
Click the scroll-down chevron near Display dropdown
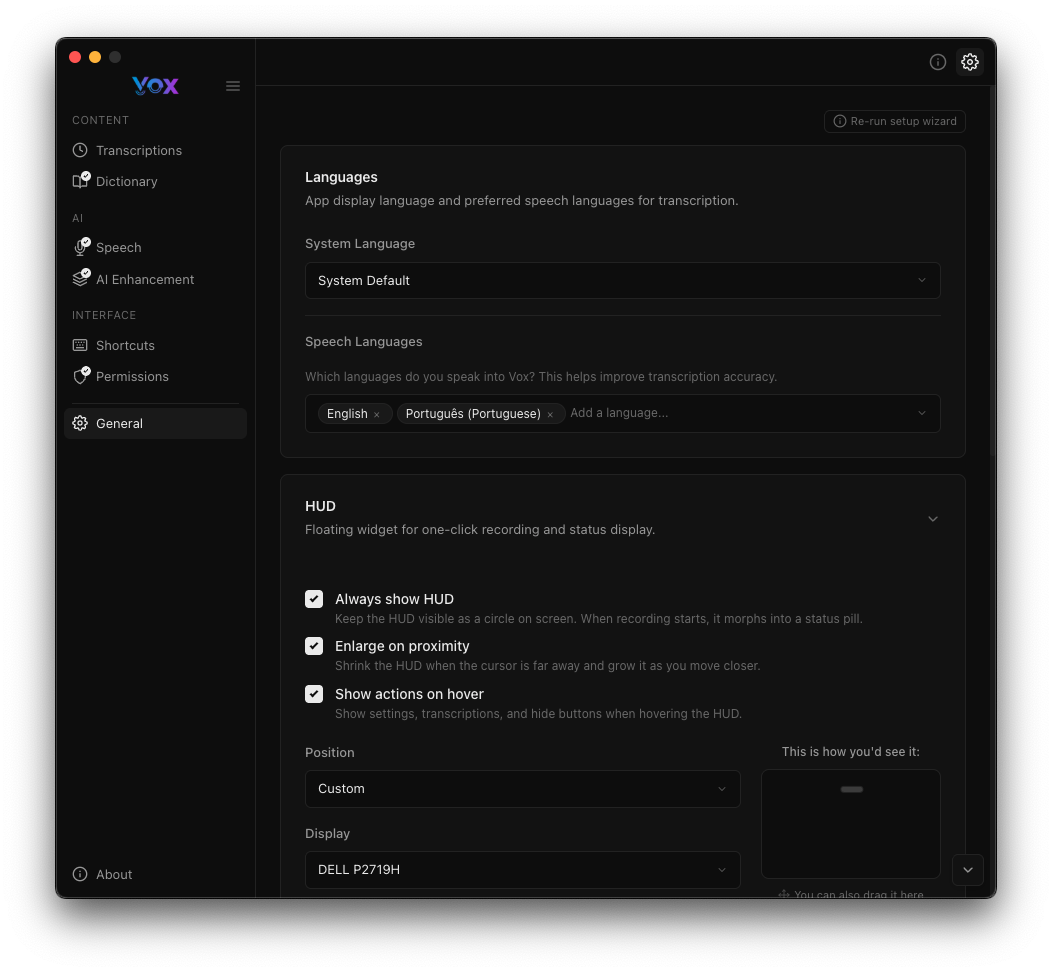pyautogui.click(x=967, y=870)
